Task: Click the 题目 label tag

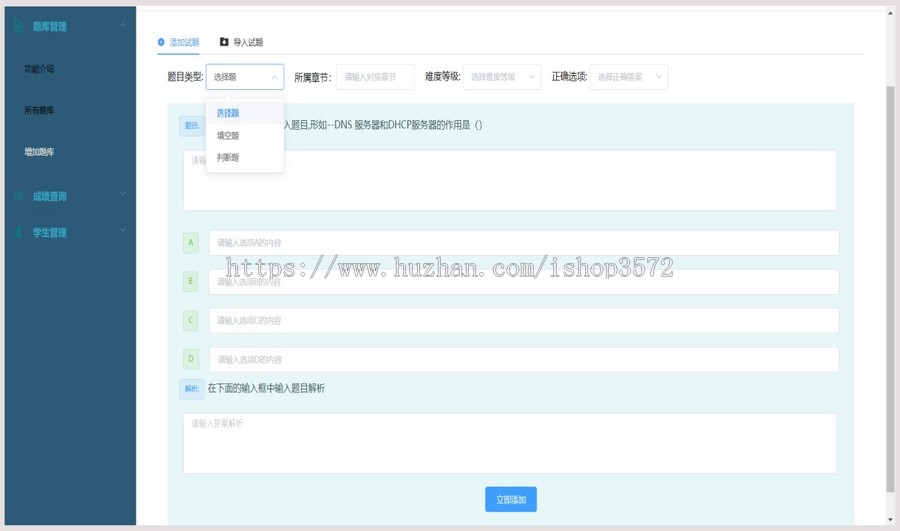Action: click(192, 126)
